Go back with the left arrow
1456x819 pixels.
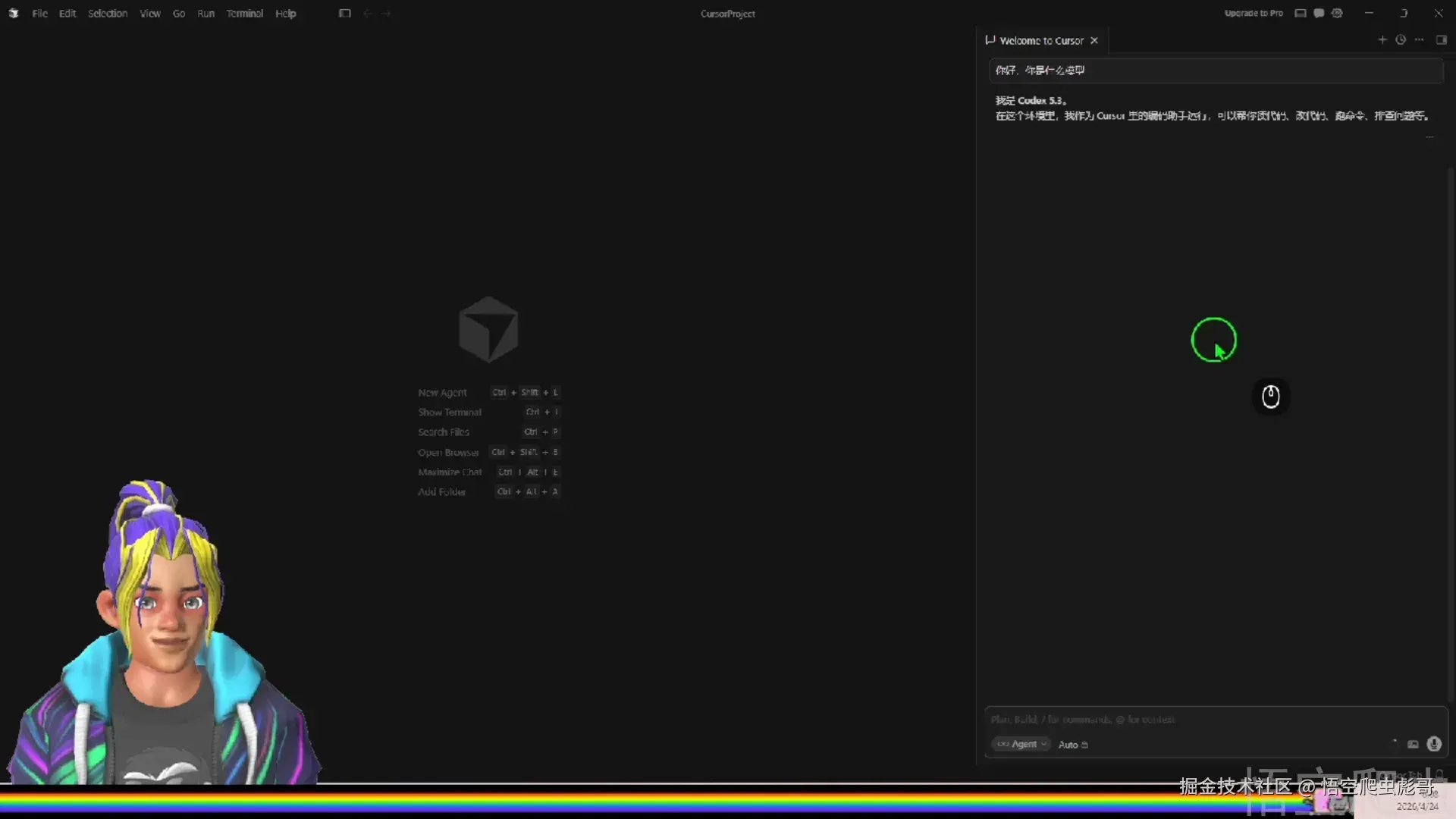[368, 13]
